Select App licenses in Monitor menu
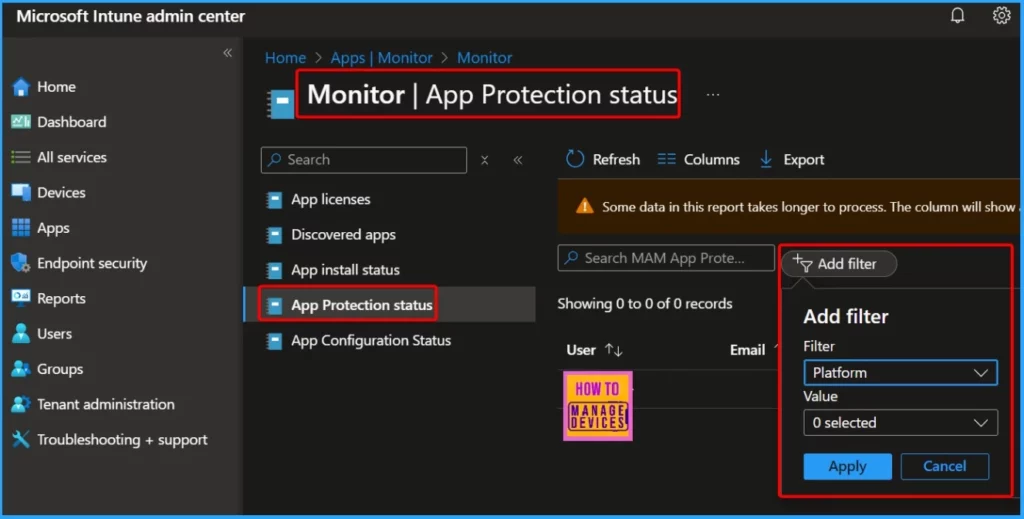 point(330,199)
